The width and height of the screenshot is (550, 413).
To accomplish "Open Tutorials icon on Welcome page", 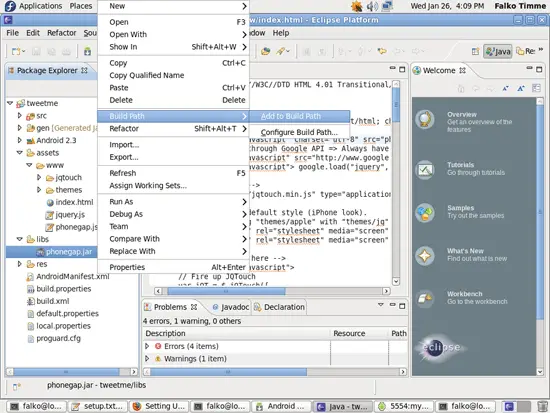I will [425, 170].
